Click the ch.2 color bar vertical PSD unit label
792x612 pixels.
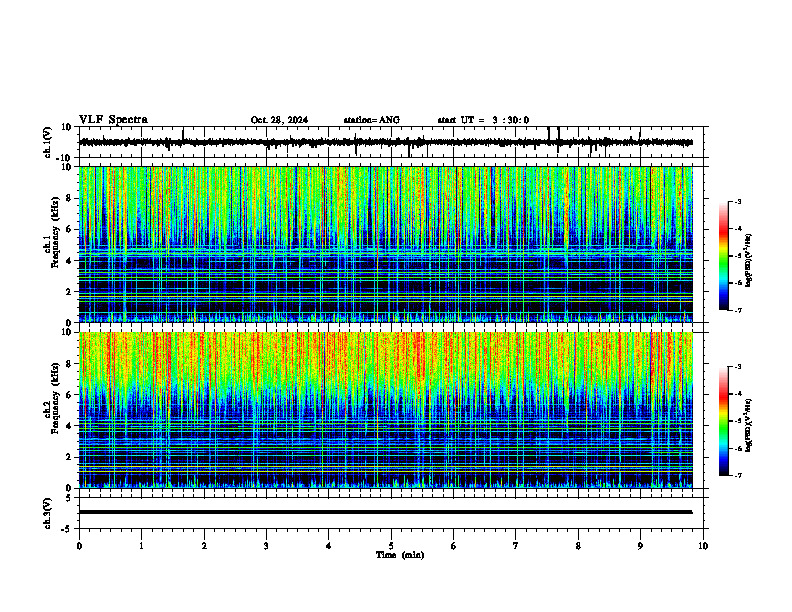pyautogui.click(x=749, y=425)
